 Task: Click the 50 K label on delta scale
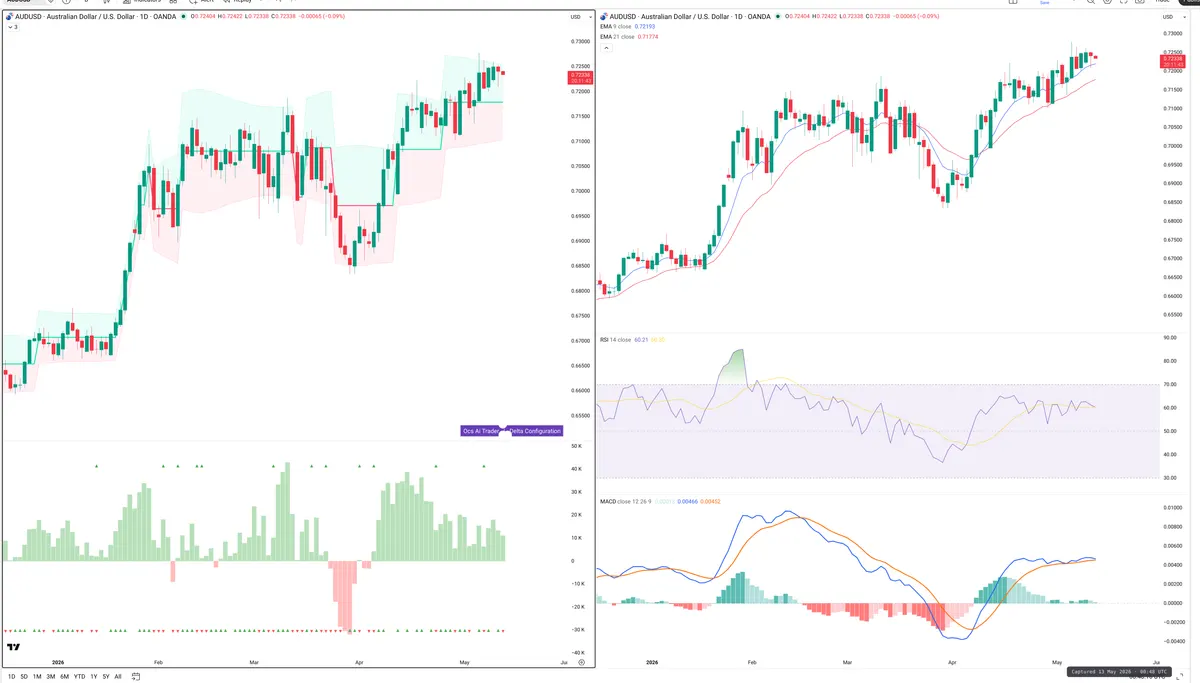pos(577,446)
